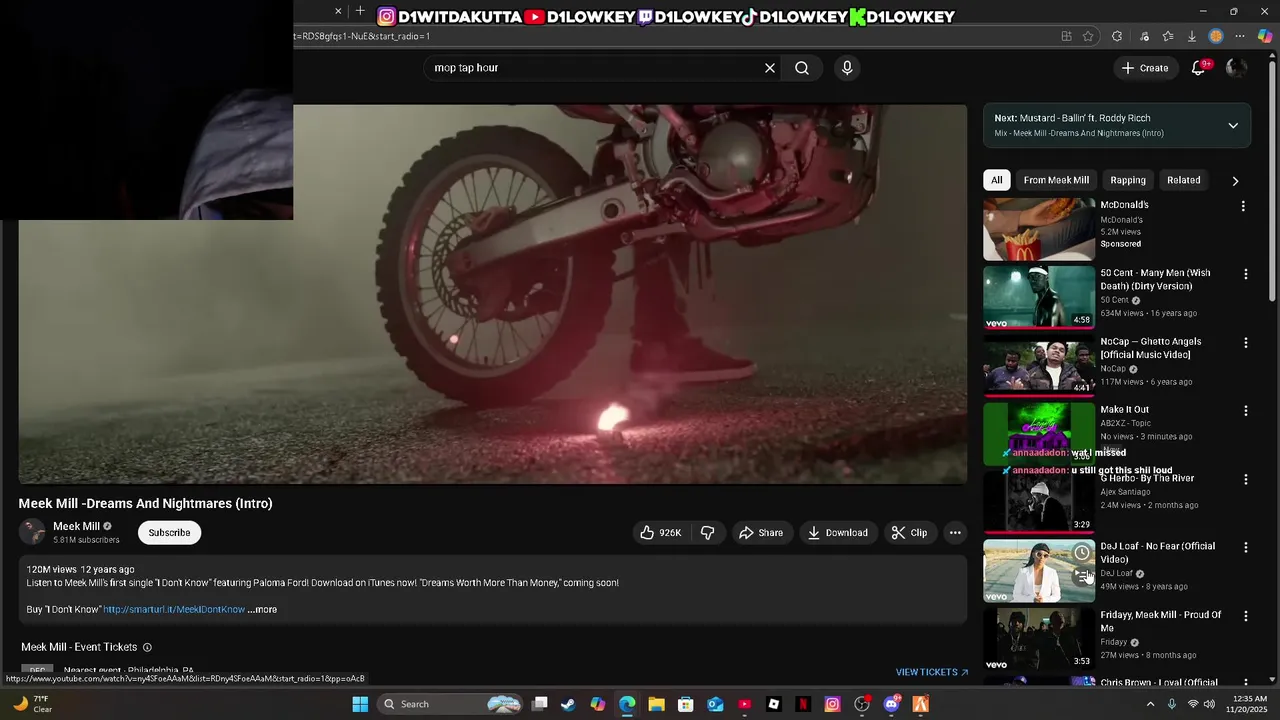Subscribe to Meek Mill channel
Viewport: 1280px width, 720px height.
[x=169, y=533]
